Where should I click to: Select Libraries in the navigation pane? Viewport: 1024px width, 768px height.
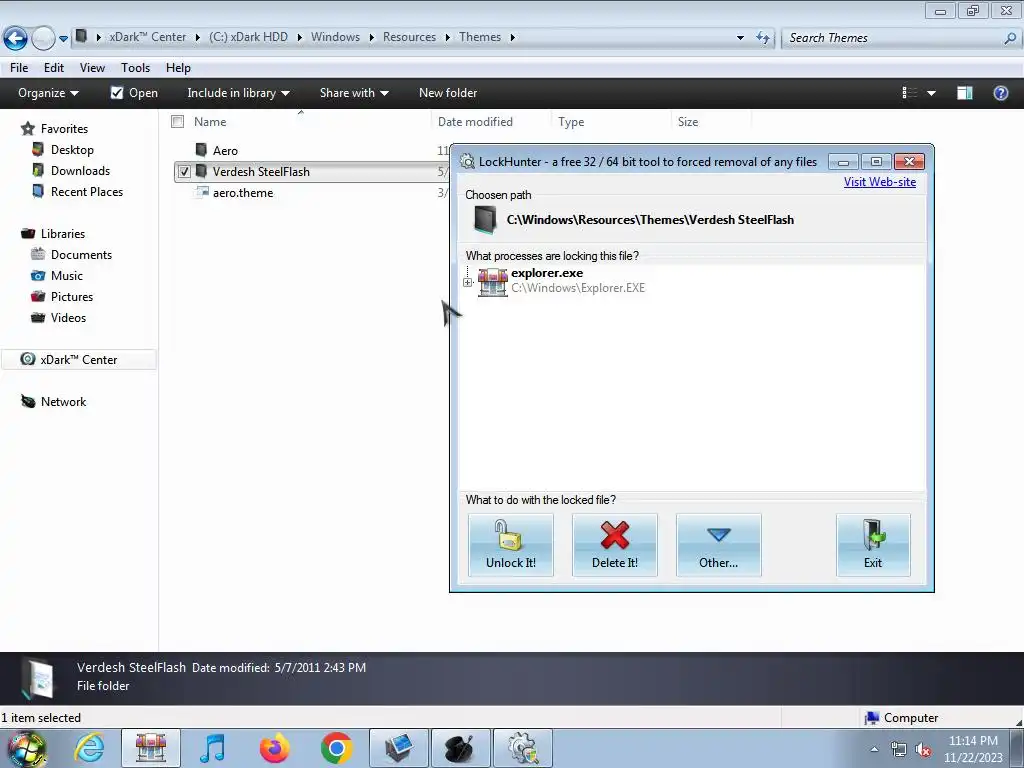point(63,234)
